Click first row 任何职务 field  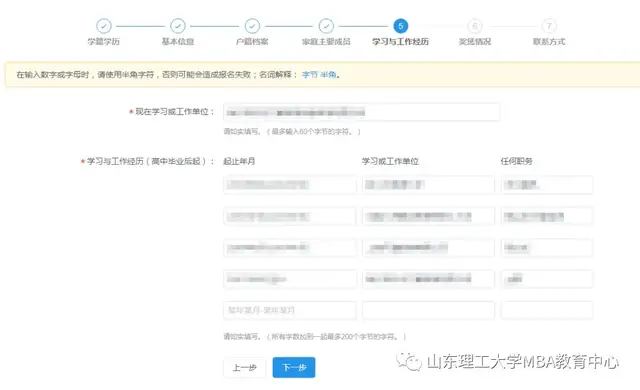(547, 185)
